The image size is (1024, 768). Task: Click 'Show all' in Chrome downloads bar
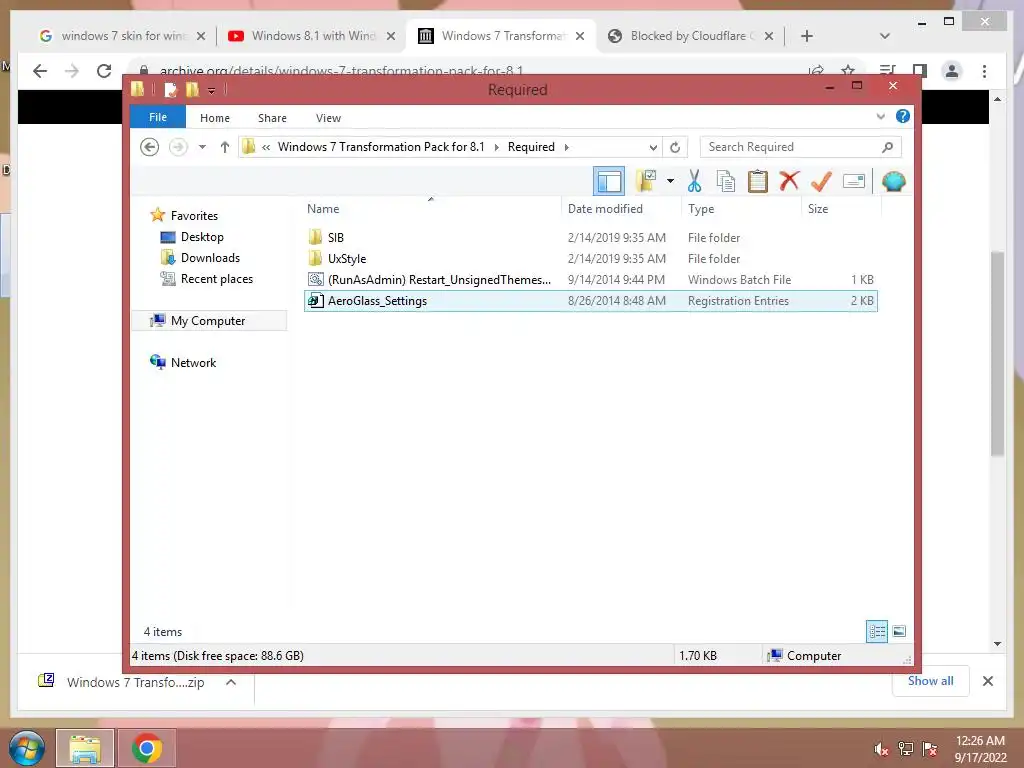click(930, 681)
